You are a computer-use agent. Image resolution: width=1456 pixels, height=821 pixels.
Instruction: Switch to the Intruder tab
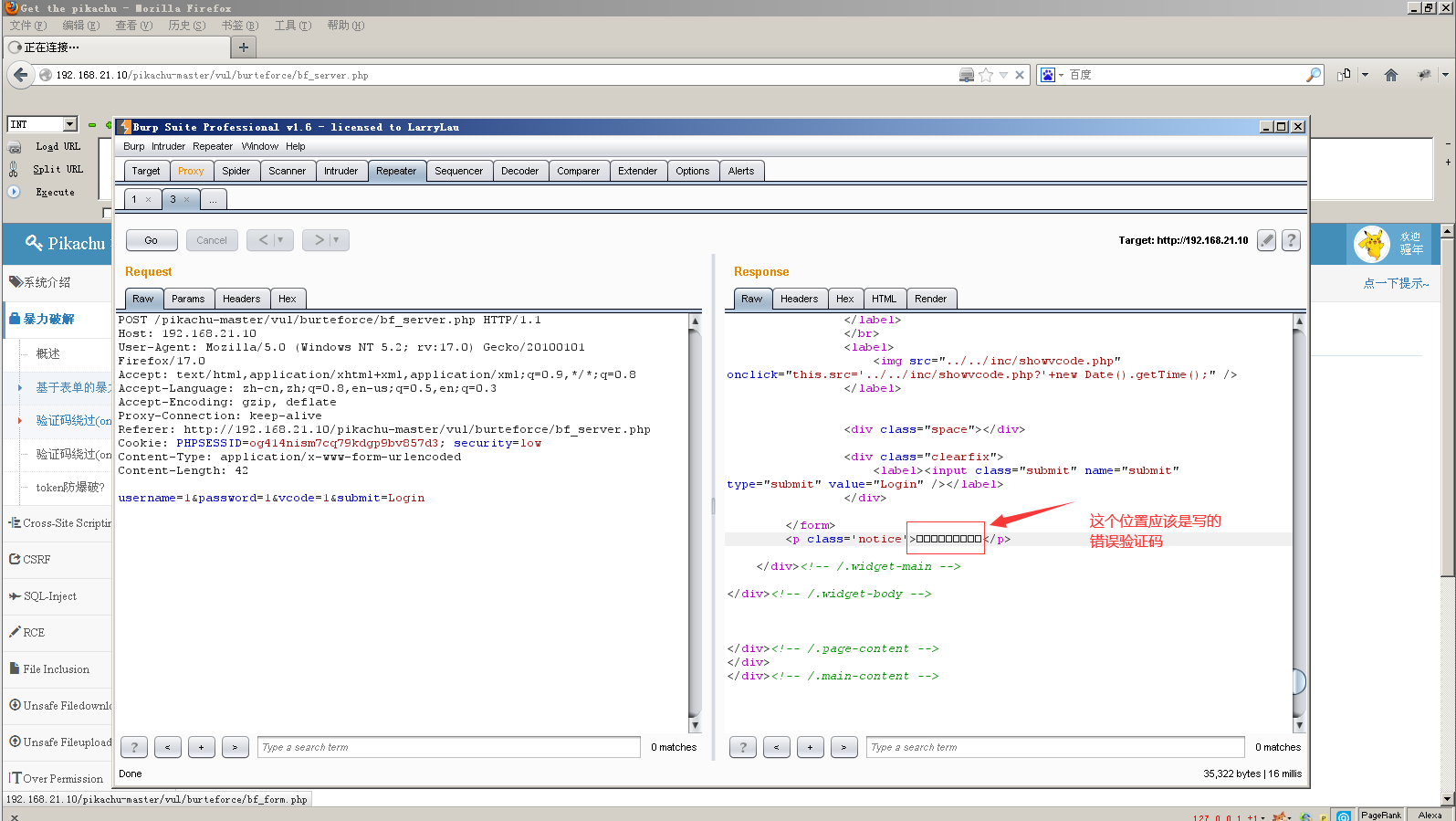[x=340, y=171]
